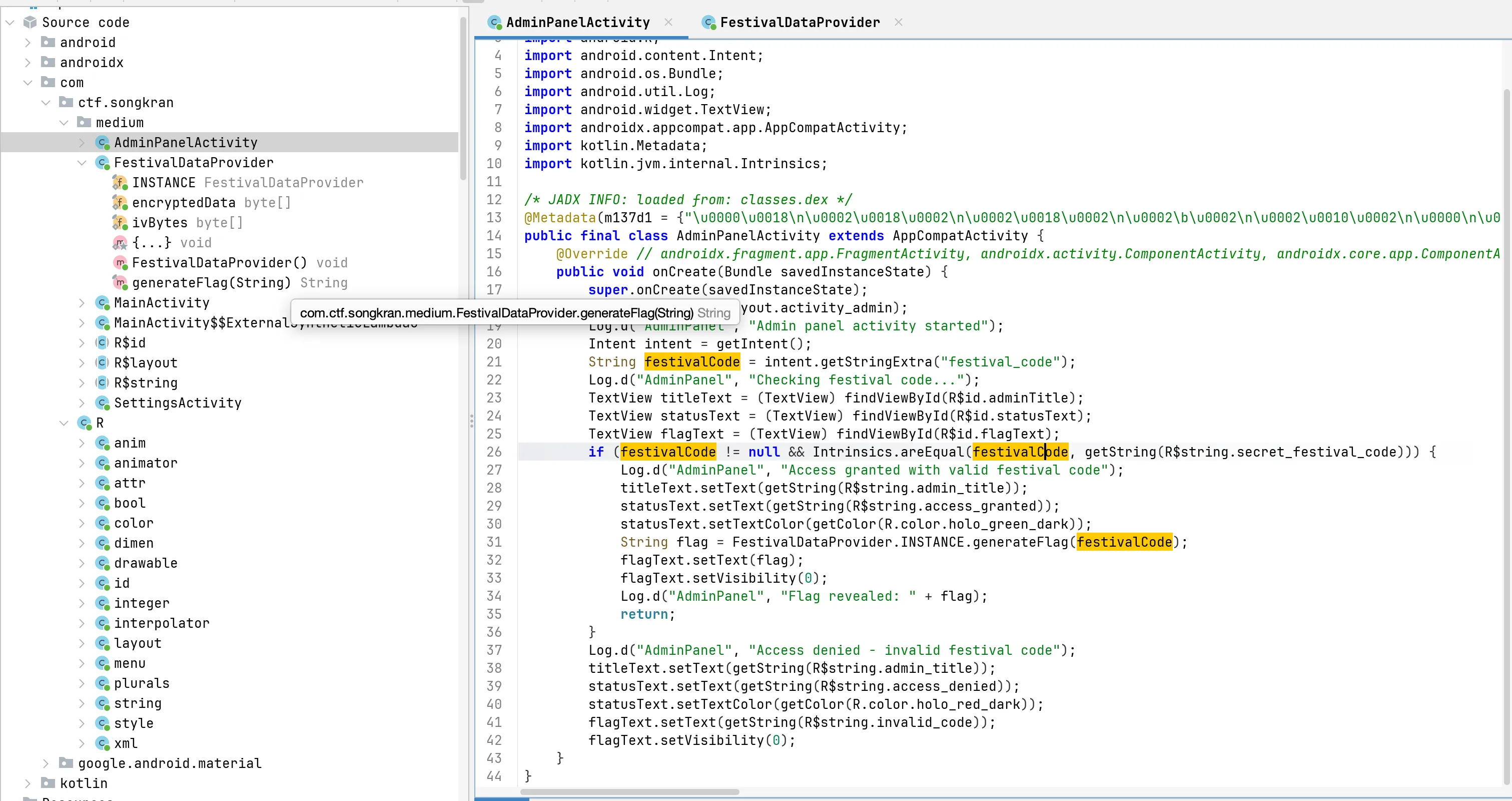Switch to the FestivalDataProvider tab
The width and height of the screenshot is (1512, 801).
click(800, 23)
